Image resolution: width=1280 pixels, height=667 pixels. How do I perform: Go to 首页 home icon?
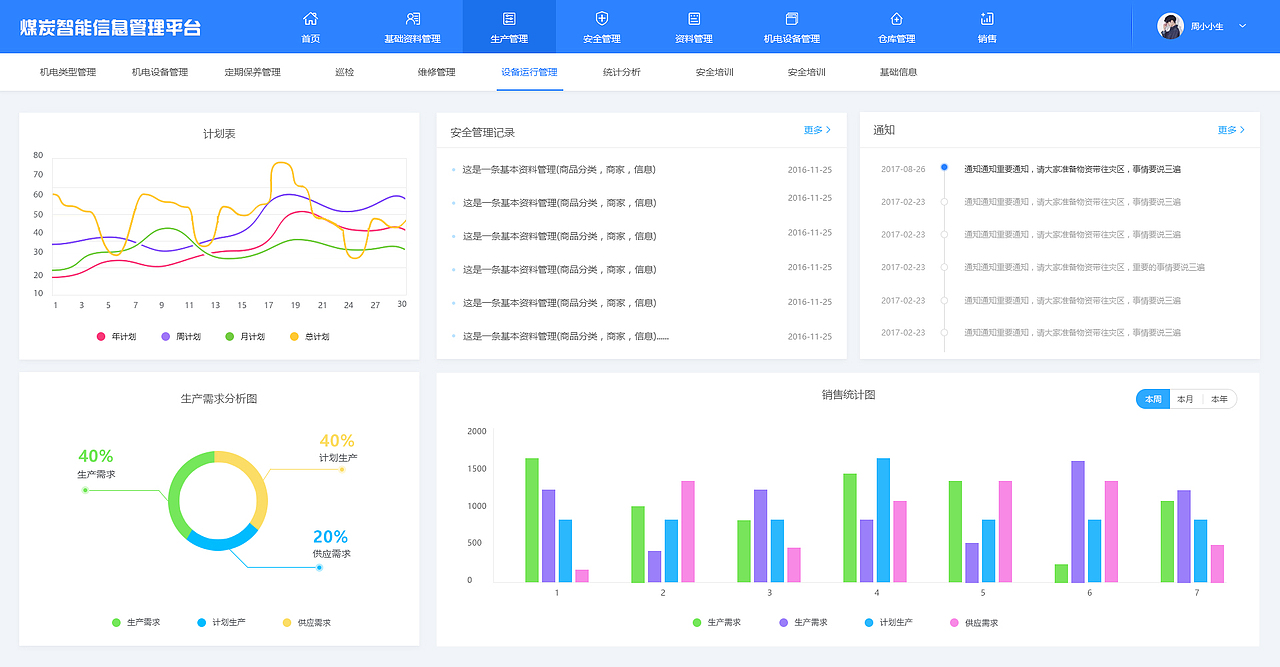pyautogui.click(x=311, y=18)
